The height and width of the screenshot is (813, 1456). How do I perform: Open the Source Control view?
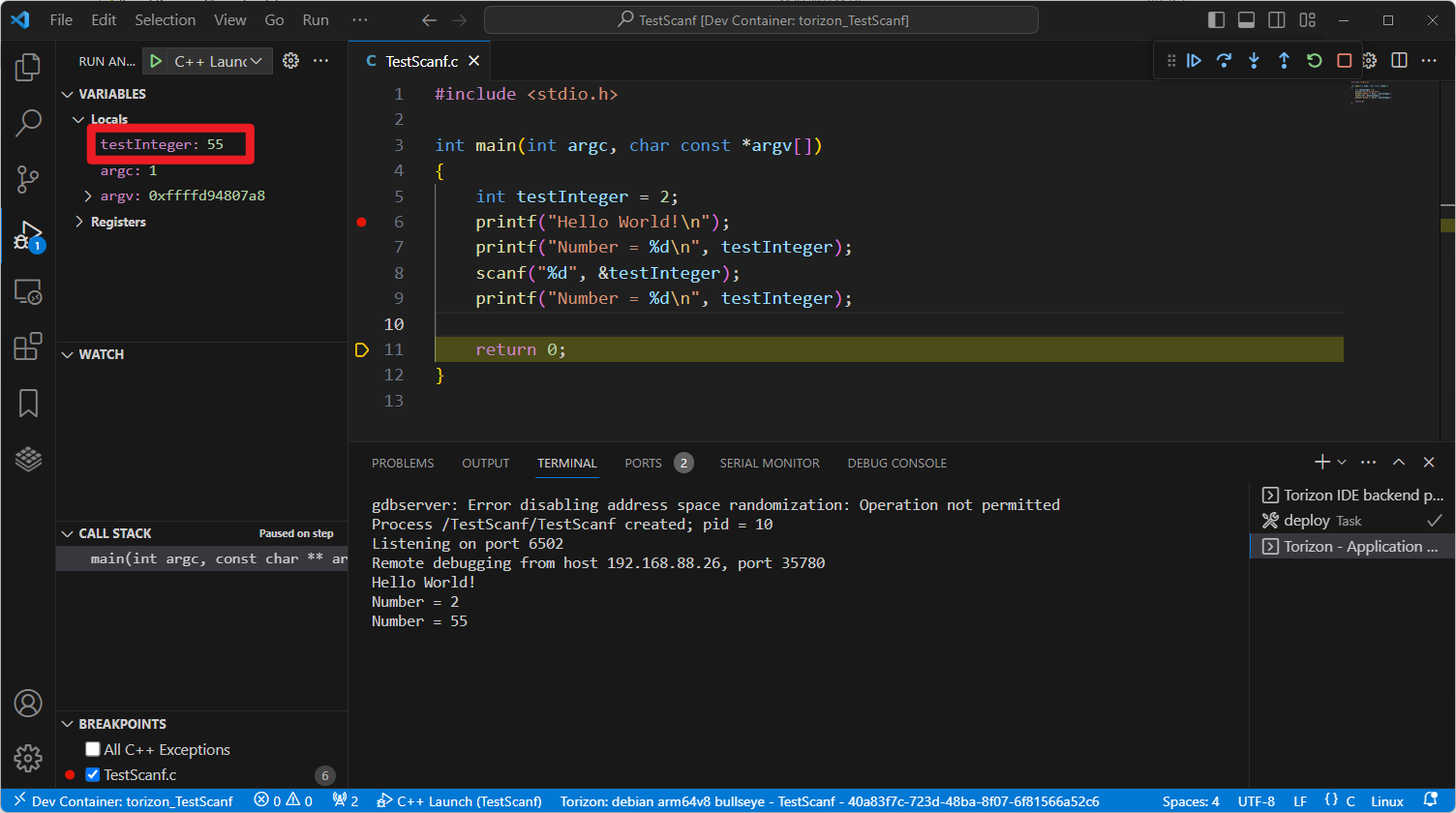[28, 179]
